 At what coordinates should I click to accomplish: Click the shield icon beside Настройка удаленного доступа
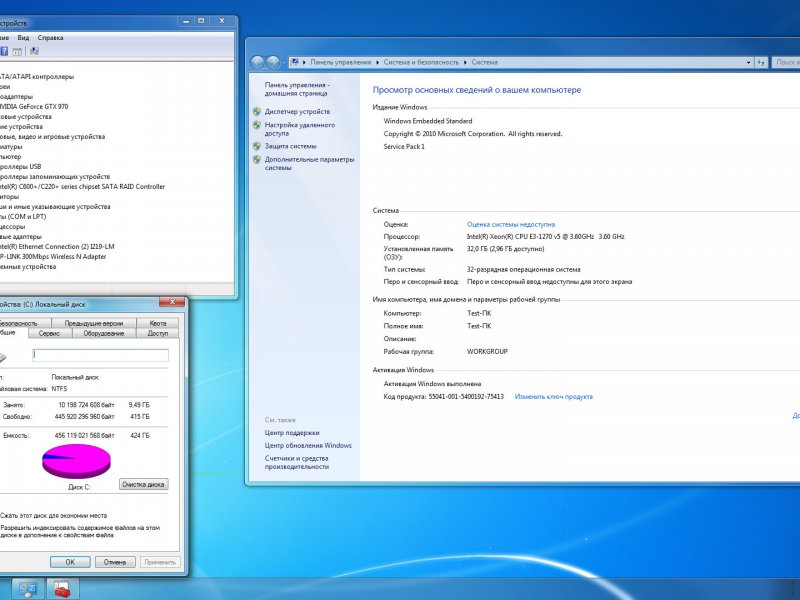coord(257,125)
